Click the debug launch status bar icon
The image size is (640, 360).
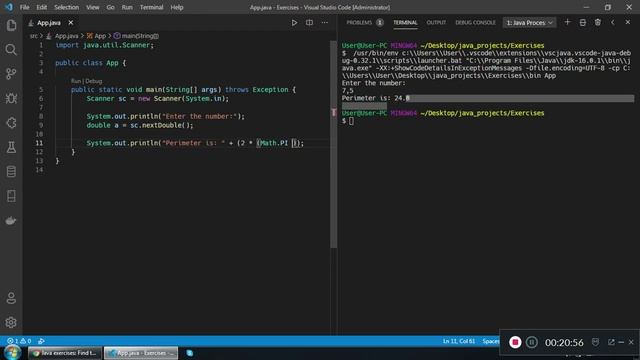pos(41,341)
